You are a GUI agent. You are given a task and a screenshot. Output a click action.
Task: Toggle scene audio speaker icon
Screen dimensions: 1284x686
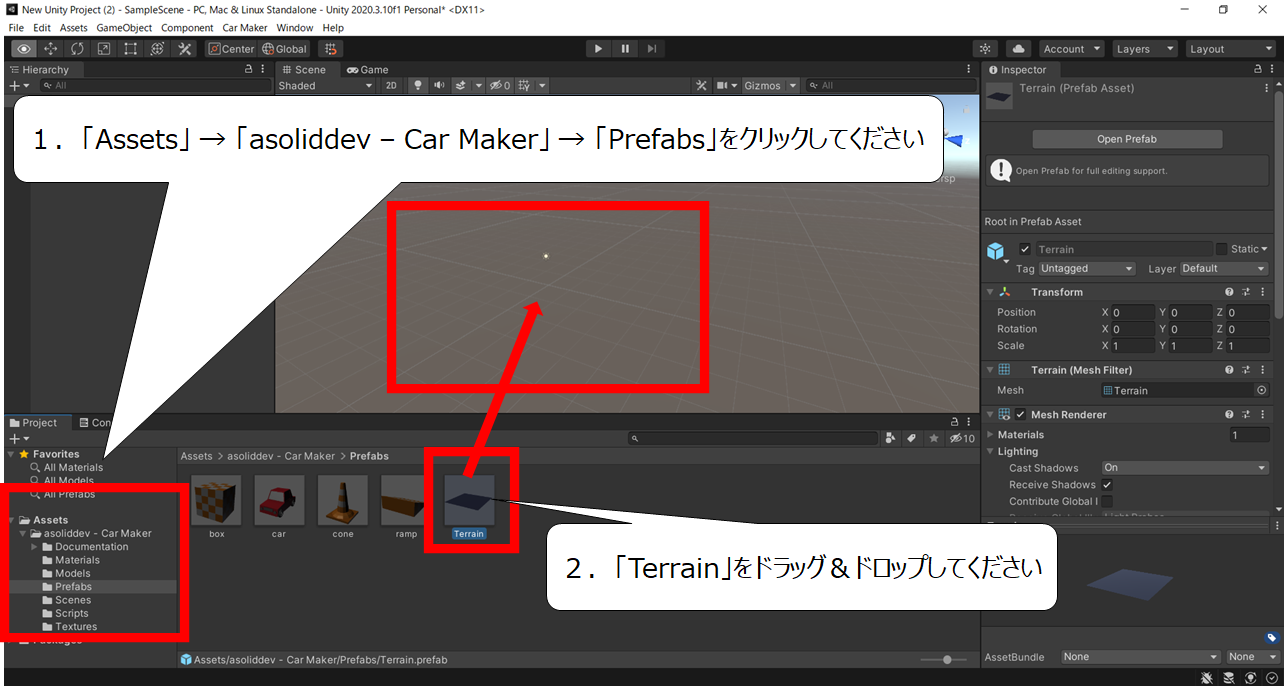[x=439, y=86]
